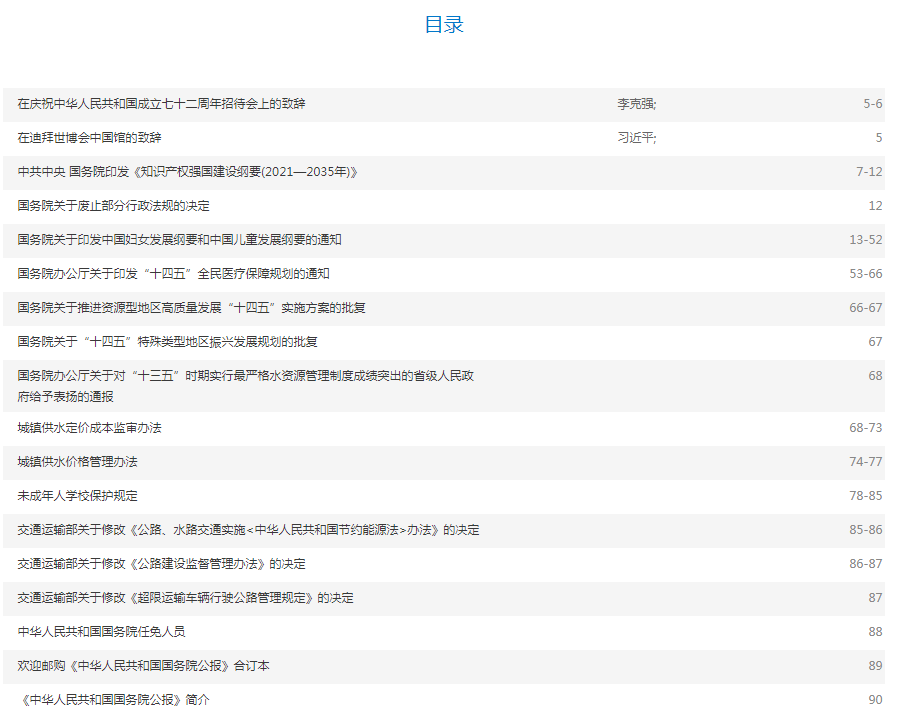Image resolution: width=899 pixels, height=723 pixels.
Task: Open '十四五'全民医疗保障规划的通知 entry
Action: pyautogui.click(x=173, y=273)
